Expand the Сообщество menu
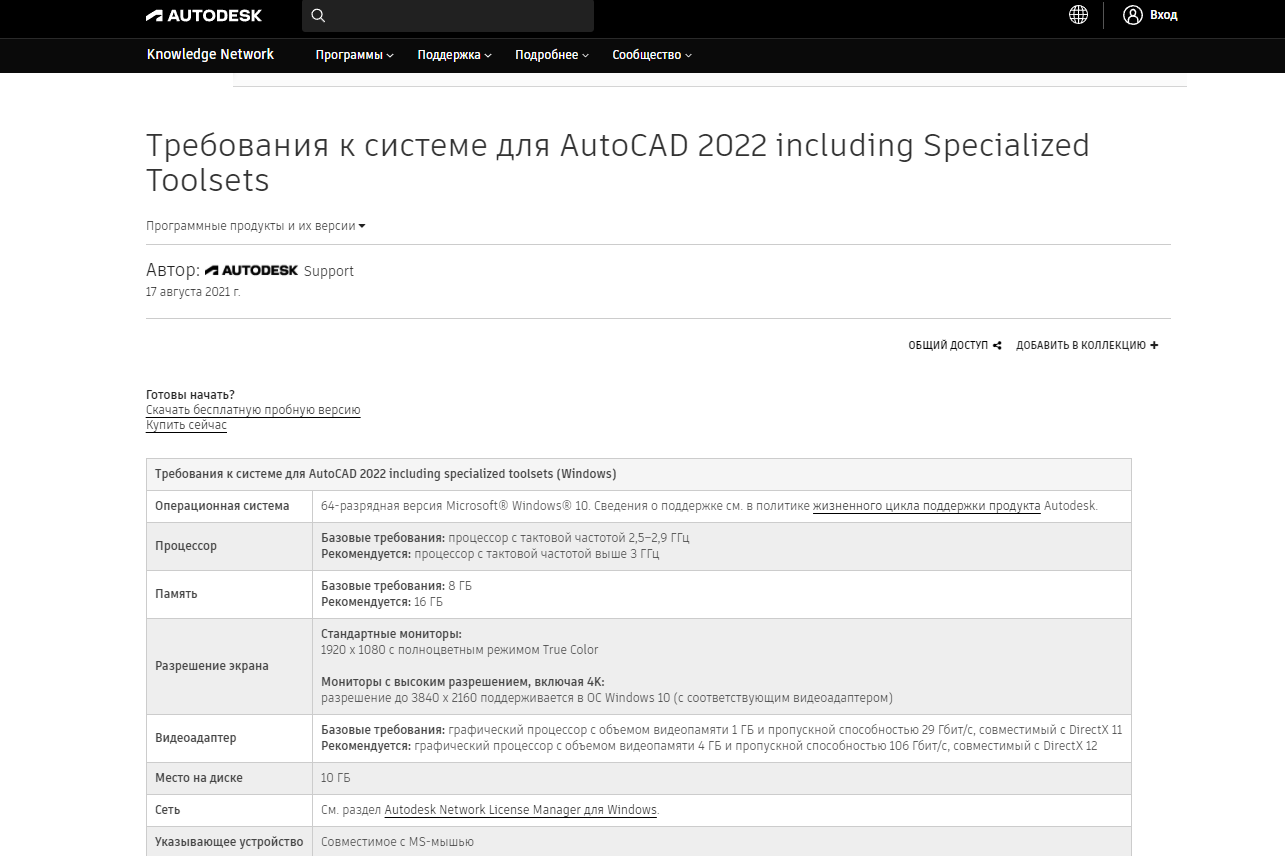The width and height of the screenshot is (1285, 856). 652,55
